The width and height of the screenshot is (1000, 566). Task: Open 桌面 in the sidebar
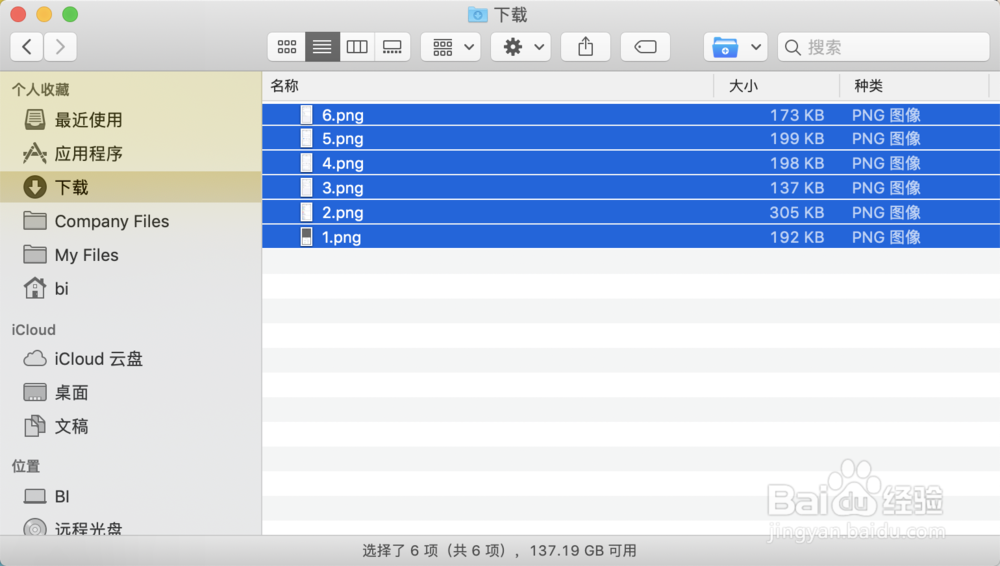coord(131,392)
